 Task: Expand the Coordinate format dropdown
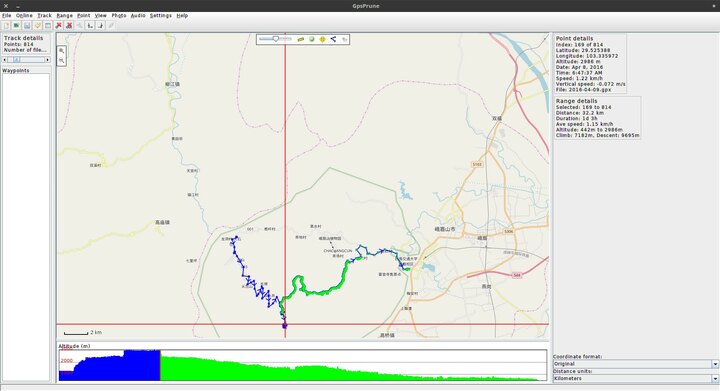click(715, 364)
